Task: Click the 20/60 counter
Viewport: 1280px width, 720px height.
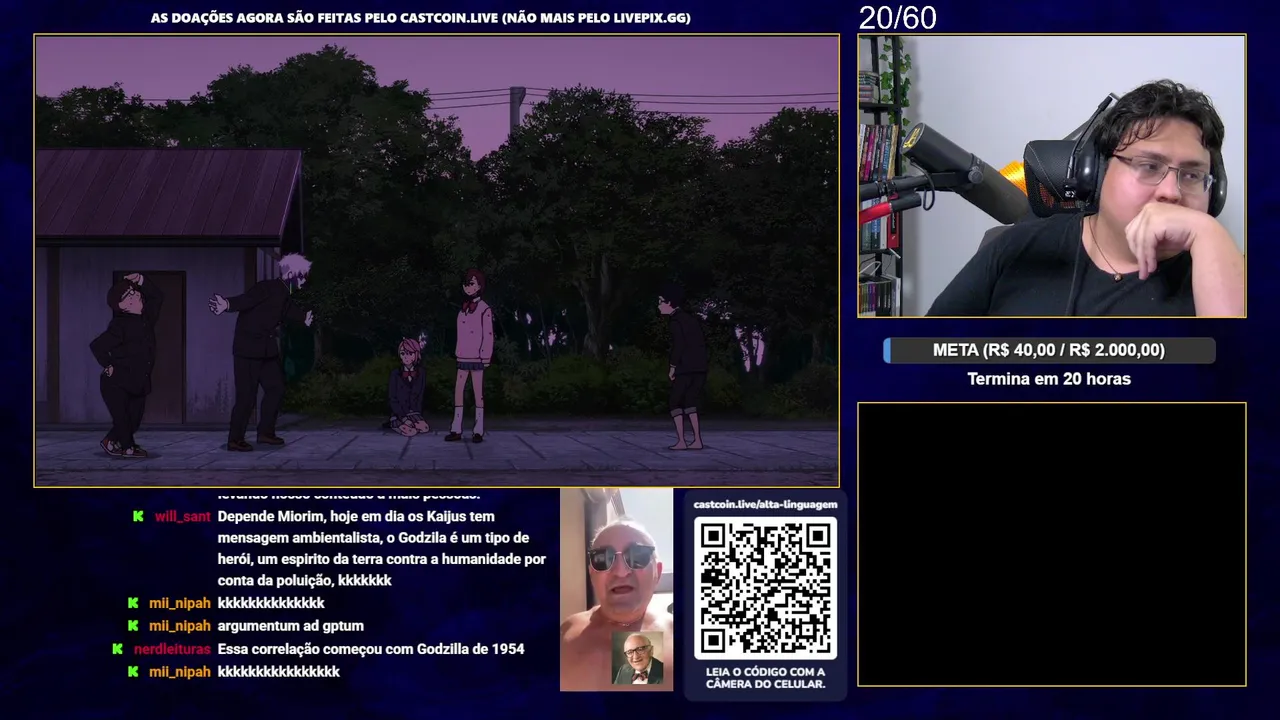Action: [897, 18]
